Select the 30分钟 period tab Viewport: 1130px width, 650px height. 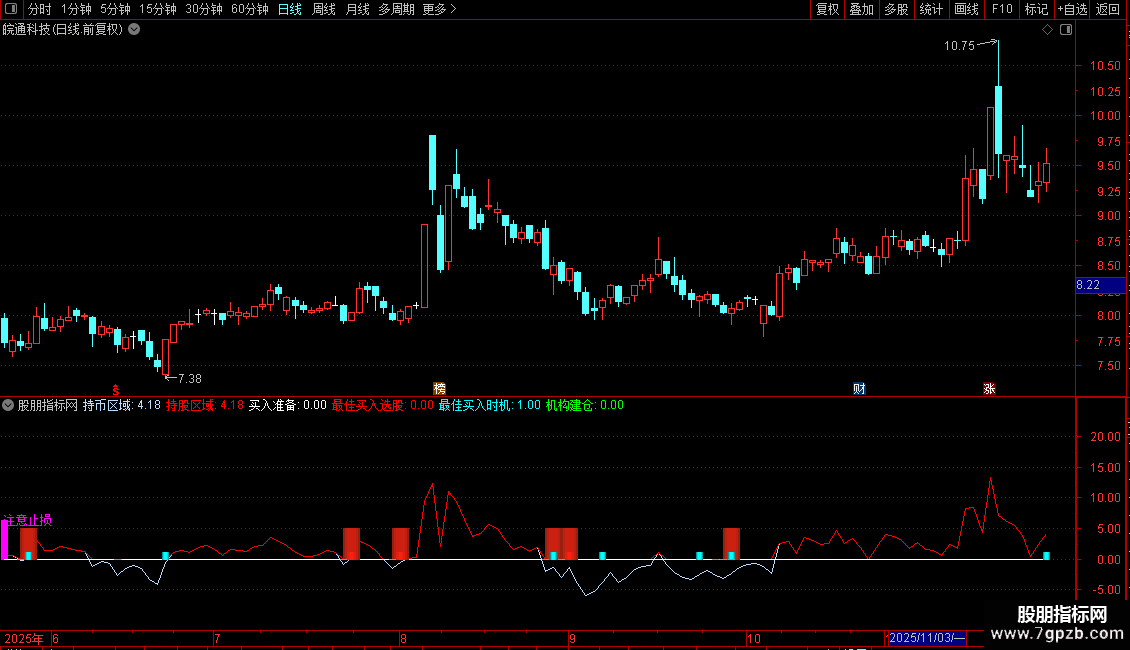[204, 9]
